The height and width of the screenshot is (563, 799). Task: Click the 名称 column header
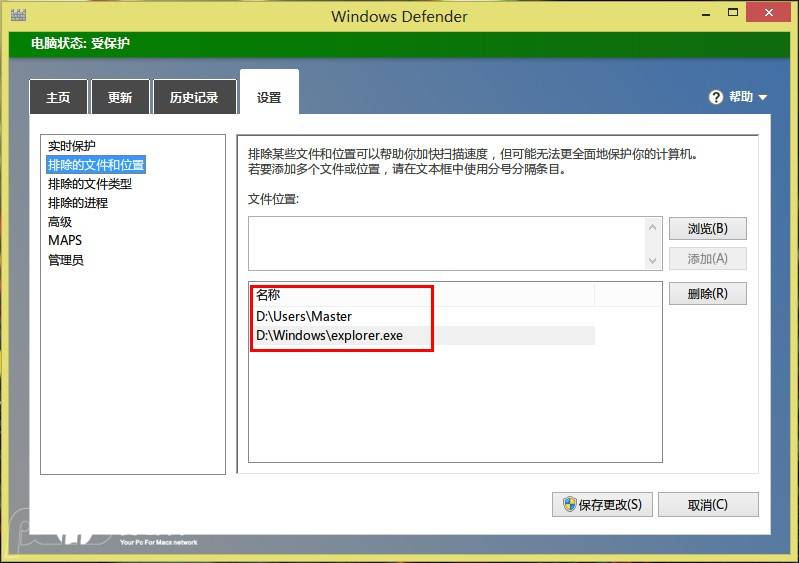point(422,294)
